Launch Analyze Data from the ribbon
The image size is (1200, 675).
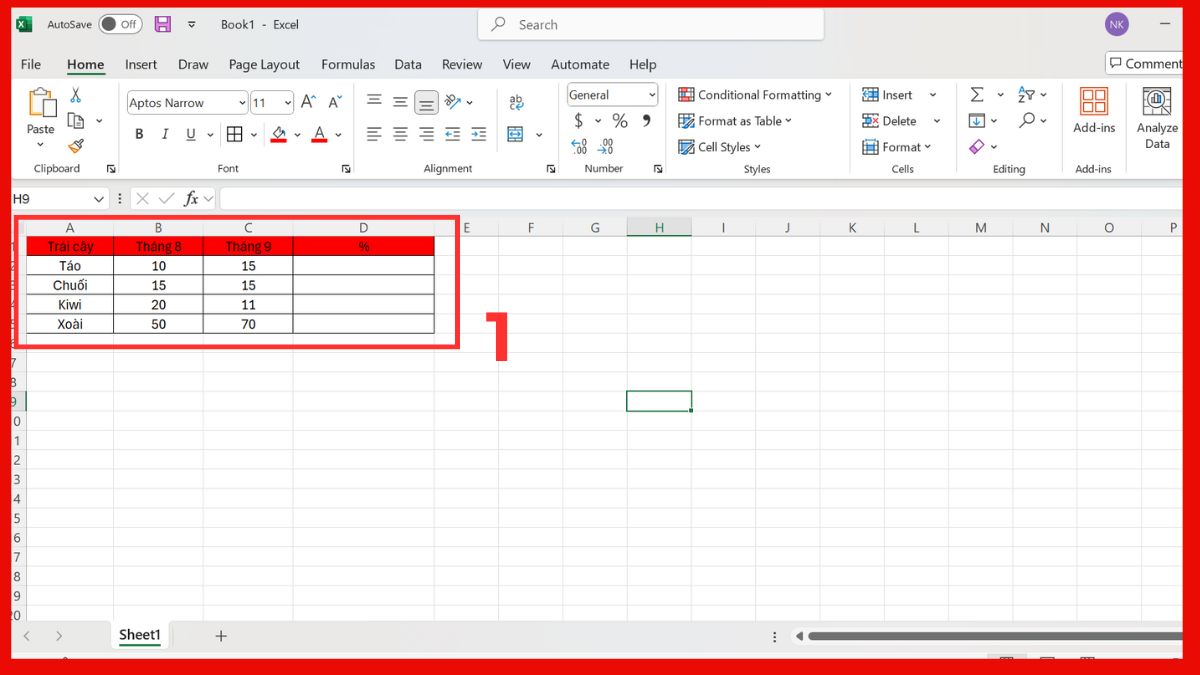point(1156,117)
